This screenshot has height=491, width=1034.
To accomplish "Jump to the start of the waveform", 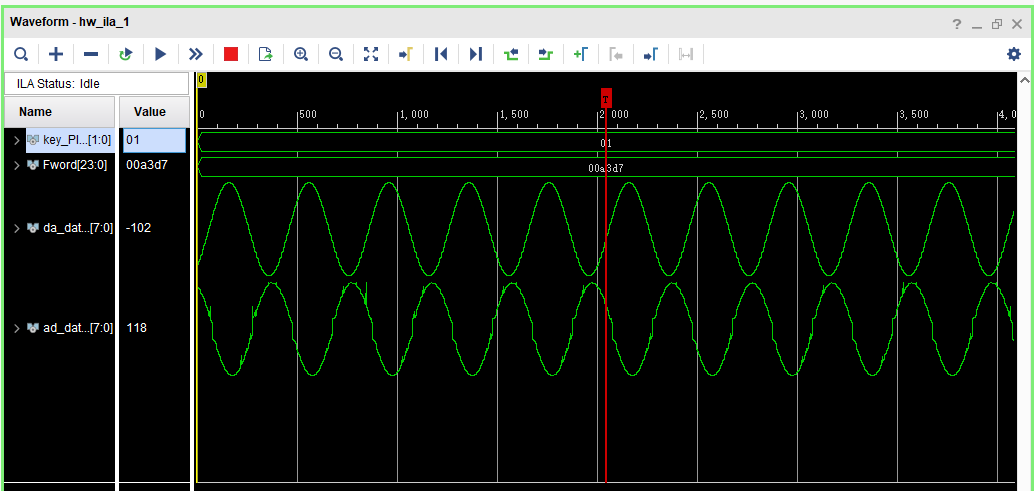I will [x=441, y=54].
